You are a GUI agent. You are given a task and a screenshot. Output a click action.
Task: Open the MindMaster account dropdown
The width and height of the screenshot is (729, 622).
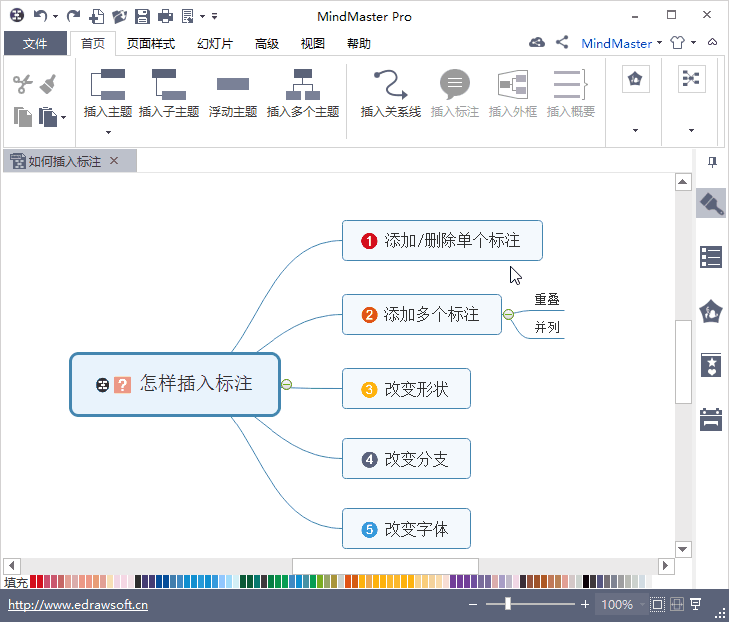coord(660,44)
